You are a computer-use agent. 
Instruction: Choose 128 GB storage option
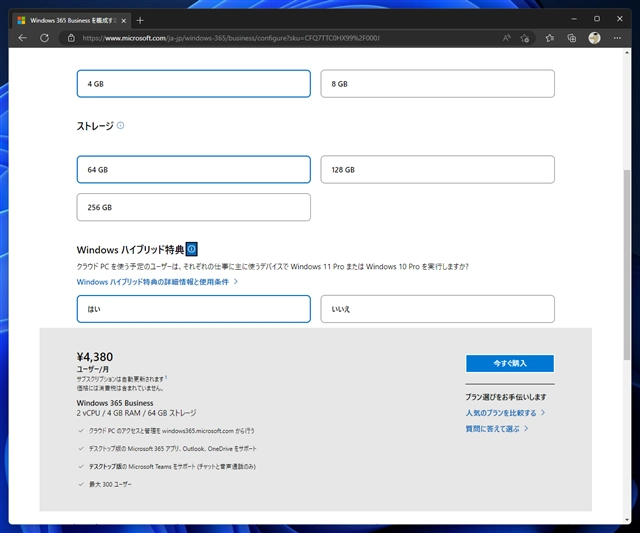coord(438,169)
